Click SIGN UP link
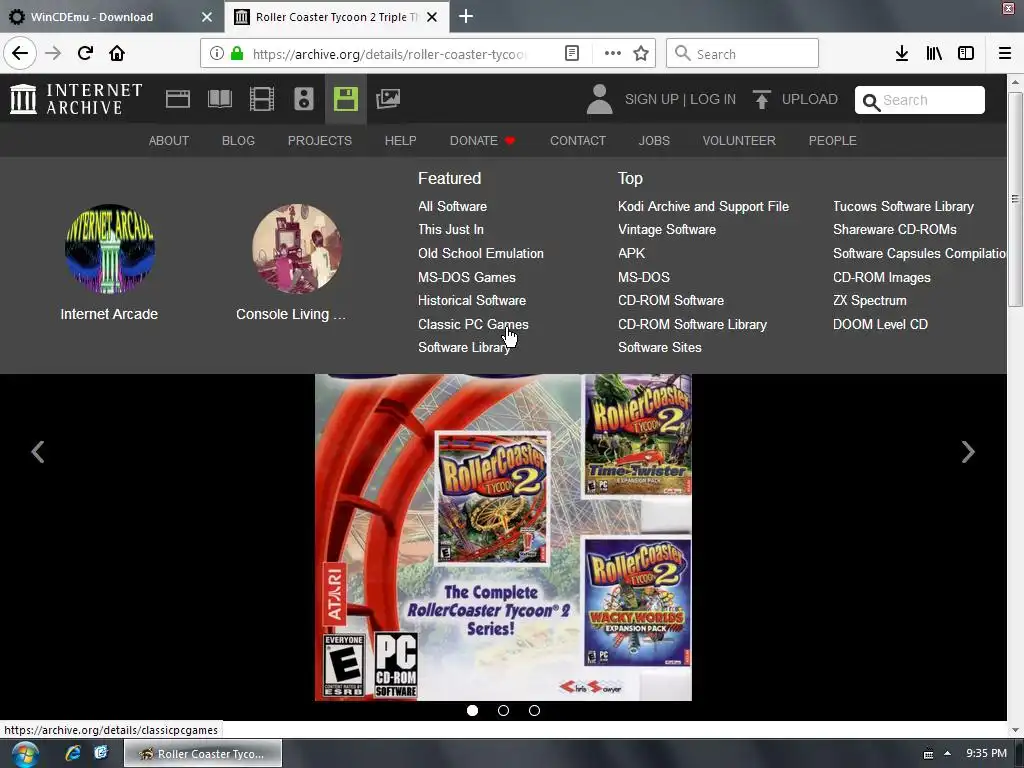The image size is (1024, 768). pyautogui.click(x=652, y=99)
